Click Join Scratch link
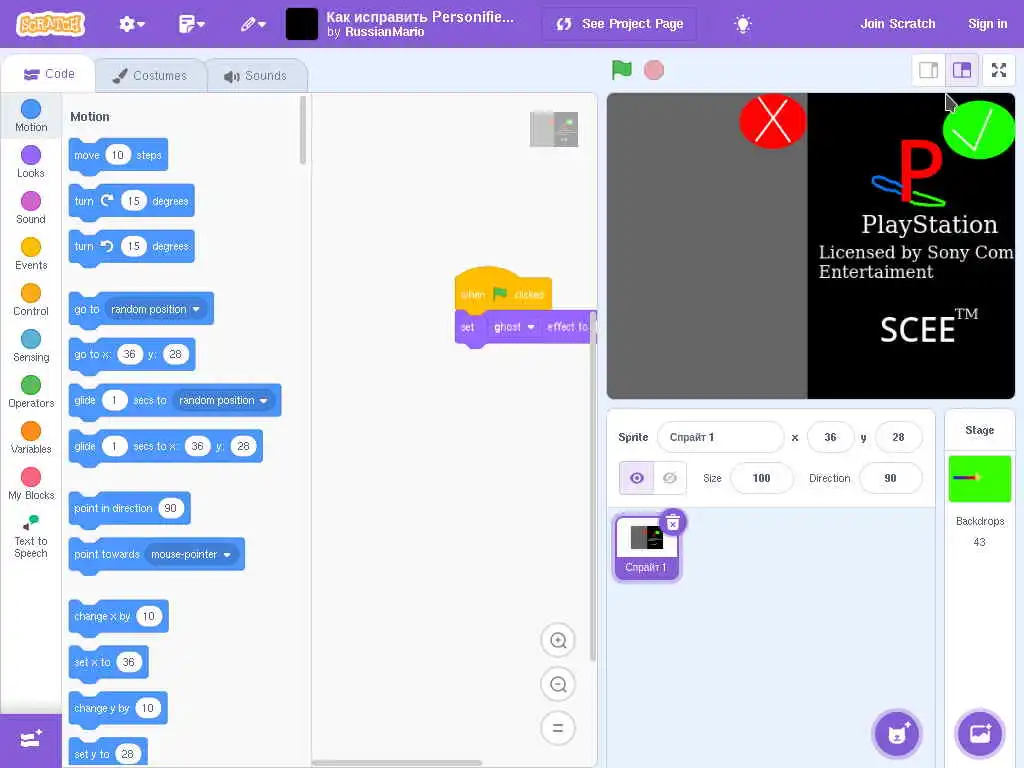Viewport: 1024px width, 768px height. [897, 24]
